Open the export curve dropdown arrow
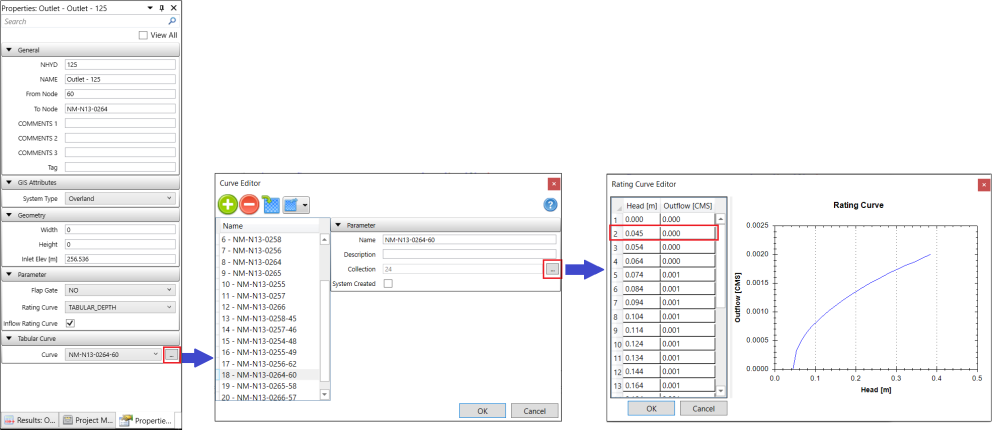The image size is (1000, 430). coord(306,205)
